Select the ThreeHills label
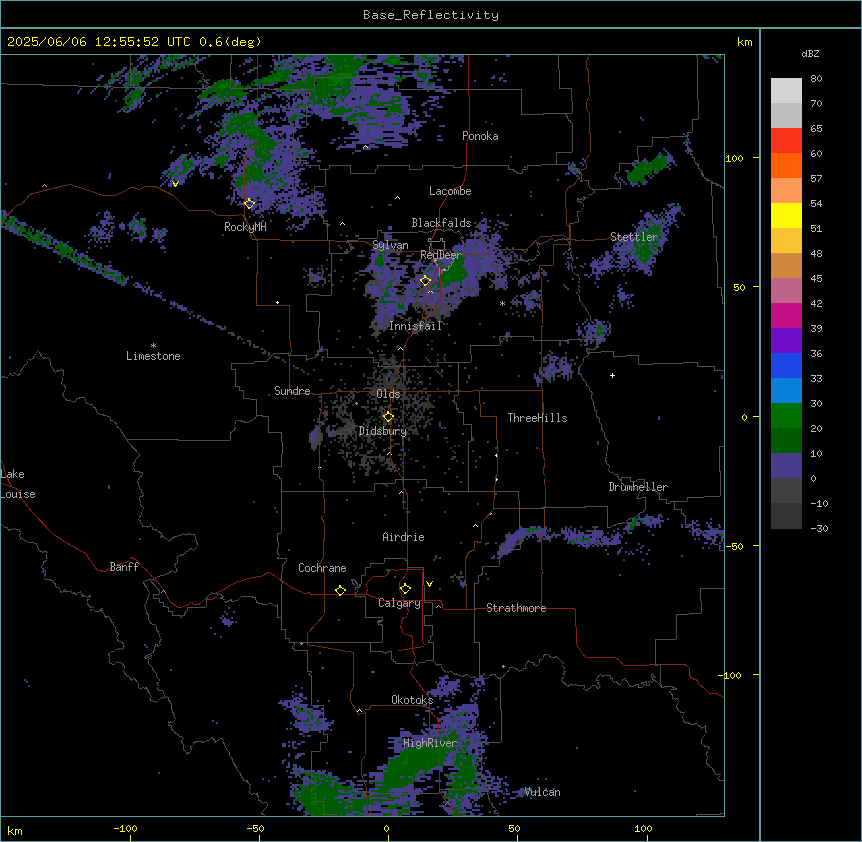Screen dimensions: 862x842 [x=537, y=418]
